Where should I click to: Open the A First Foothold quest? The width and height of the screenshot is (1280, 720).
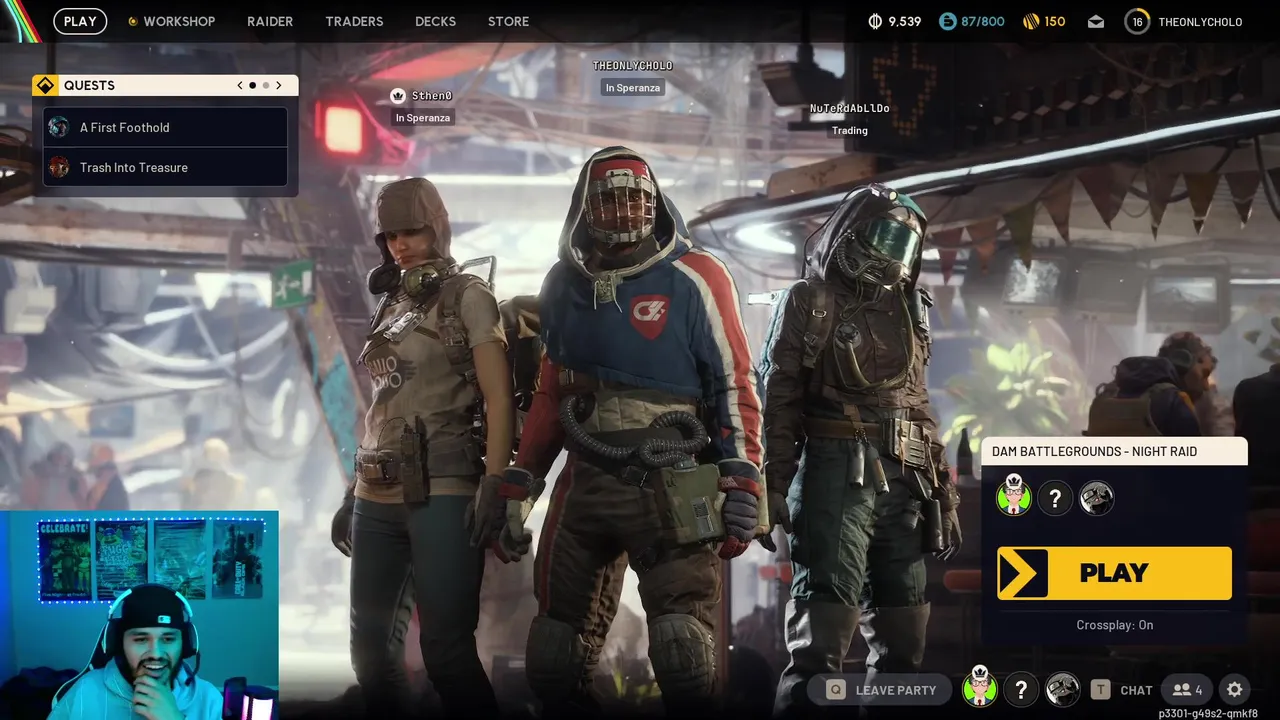point(165,127)
